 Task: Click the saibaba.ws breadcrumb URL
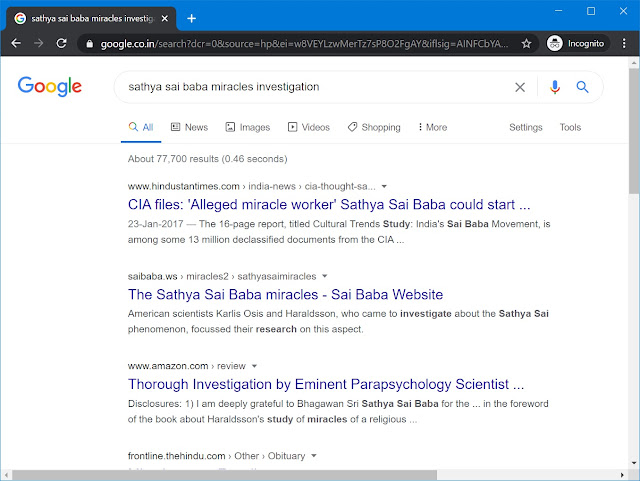pos(222,276)
